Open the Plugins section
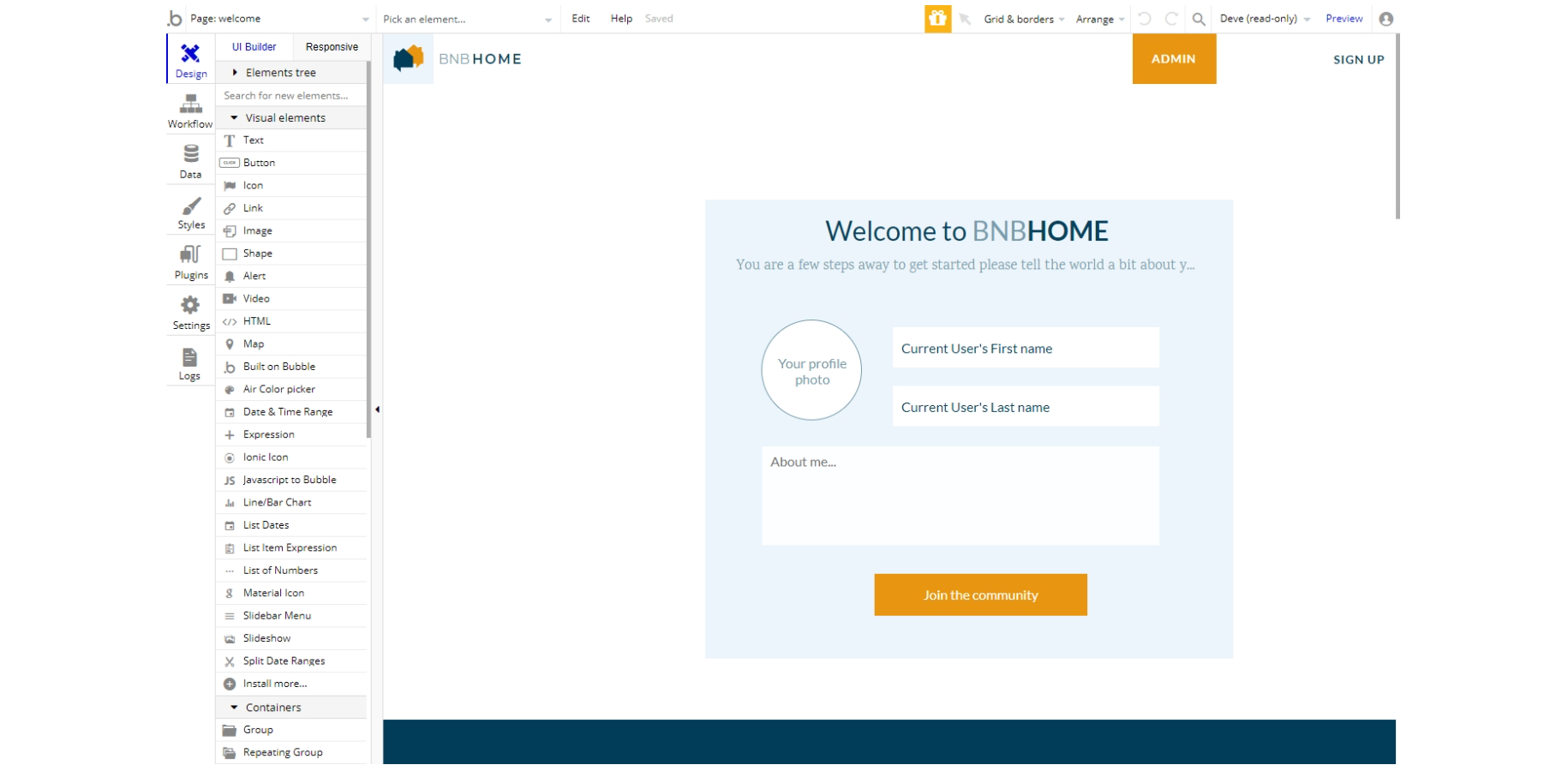Screen dimensions: 1568x771 pyautogui.click(x=190, y=262)
